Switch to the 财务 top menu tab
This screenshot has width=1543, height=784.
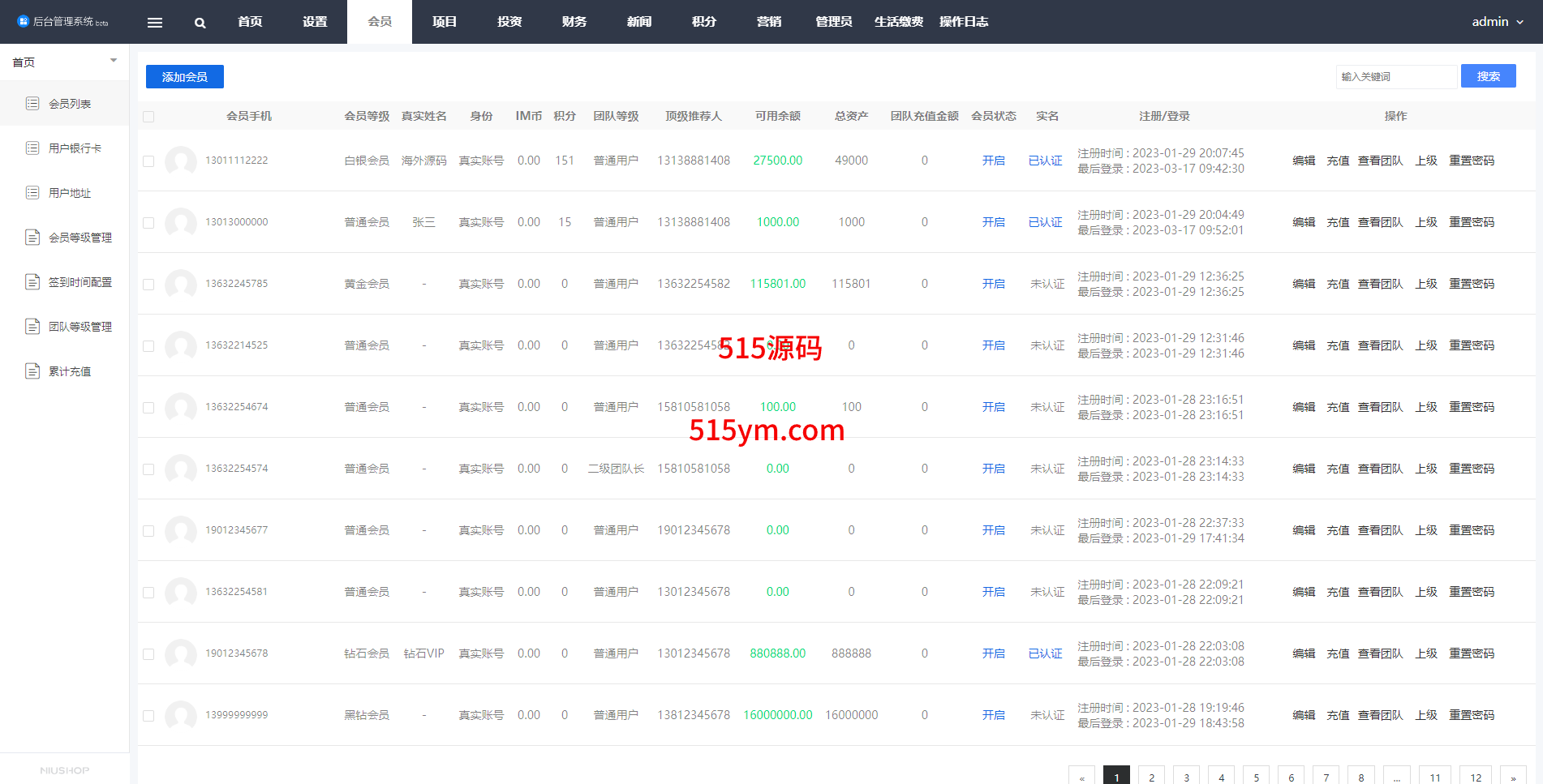(x=574, y=22)
